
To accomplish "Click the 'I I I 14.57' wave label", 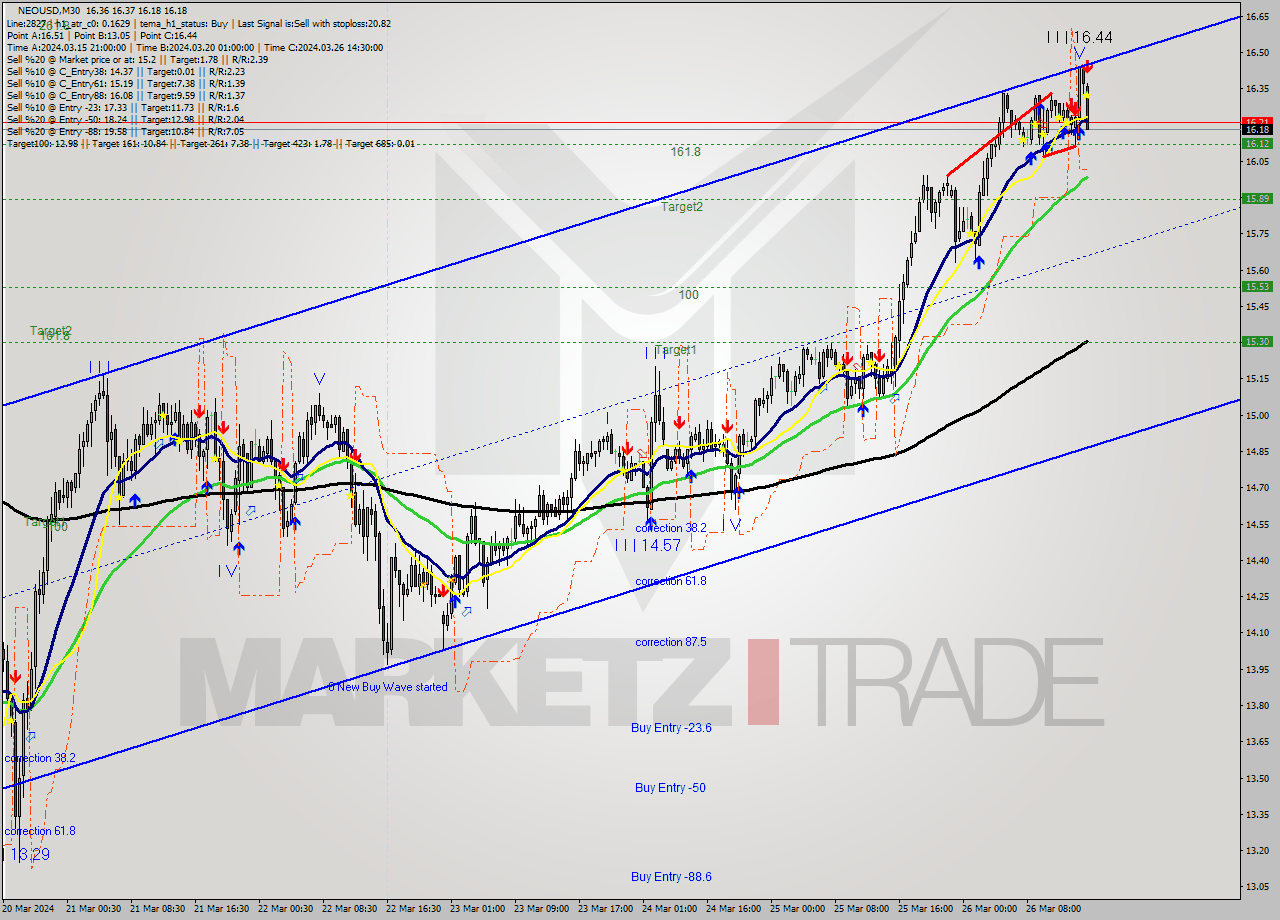I will tap(648, 545).
